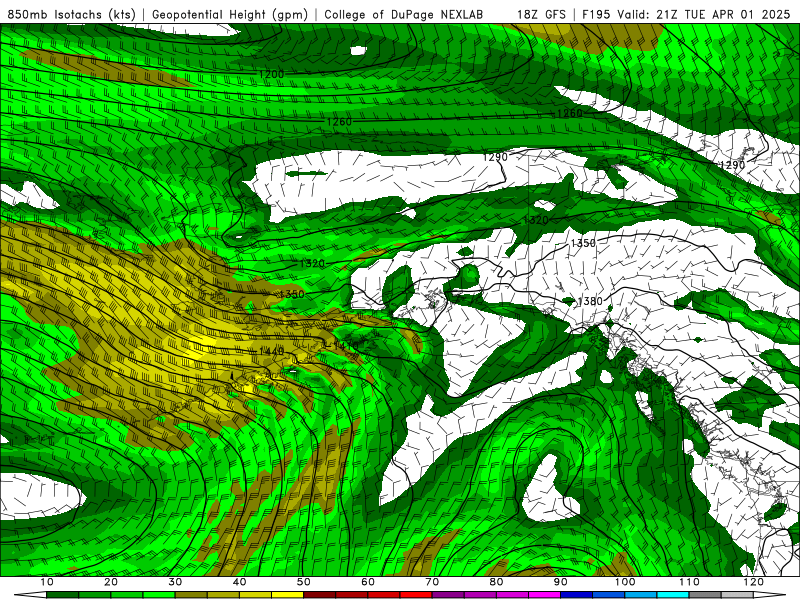This screenshot has height=600, width=800.
Task: Click the darkest green swatch in the colorbar
Action: tap(62, 595)
